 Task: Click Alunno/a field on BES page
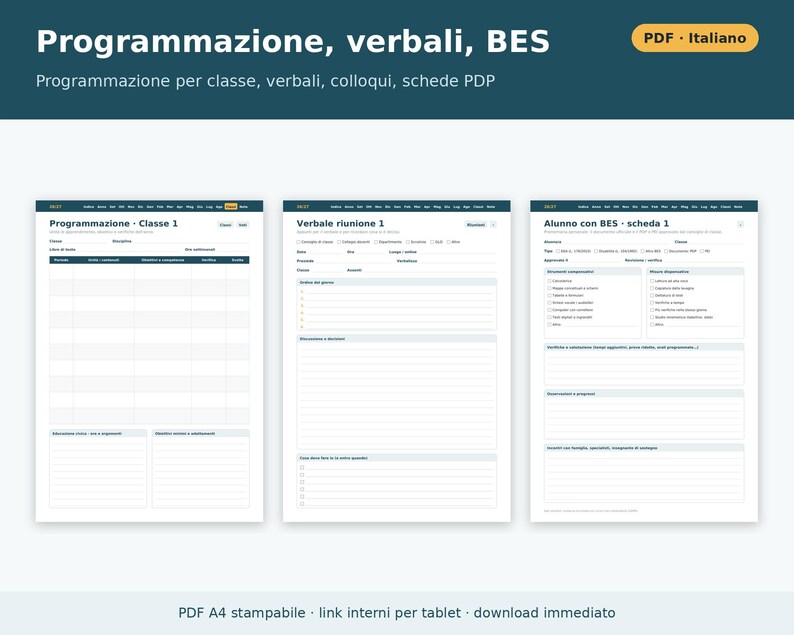pyautogui.click(x=607, y=242)
